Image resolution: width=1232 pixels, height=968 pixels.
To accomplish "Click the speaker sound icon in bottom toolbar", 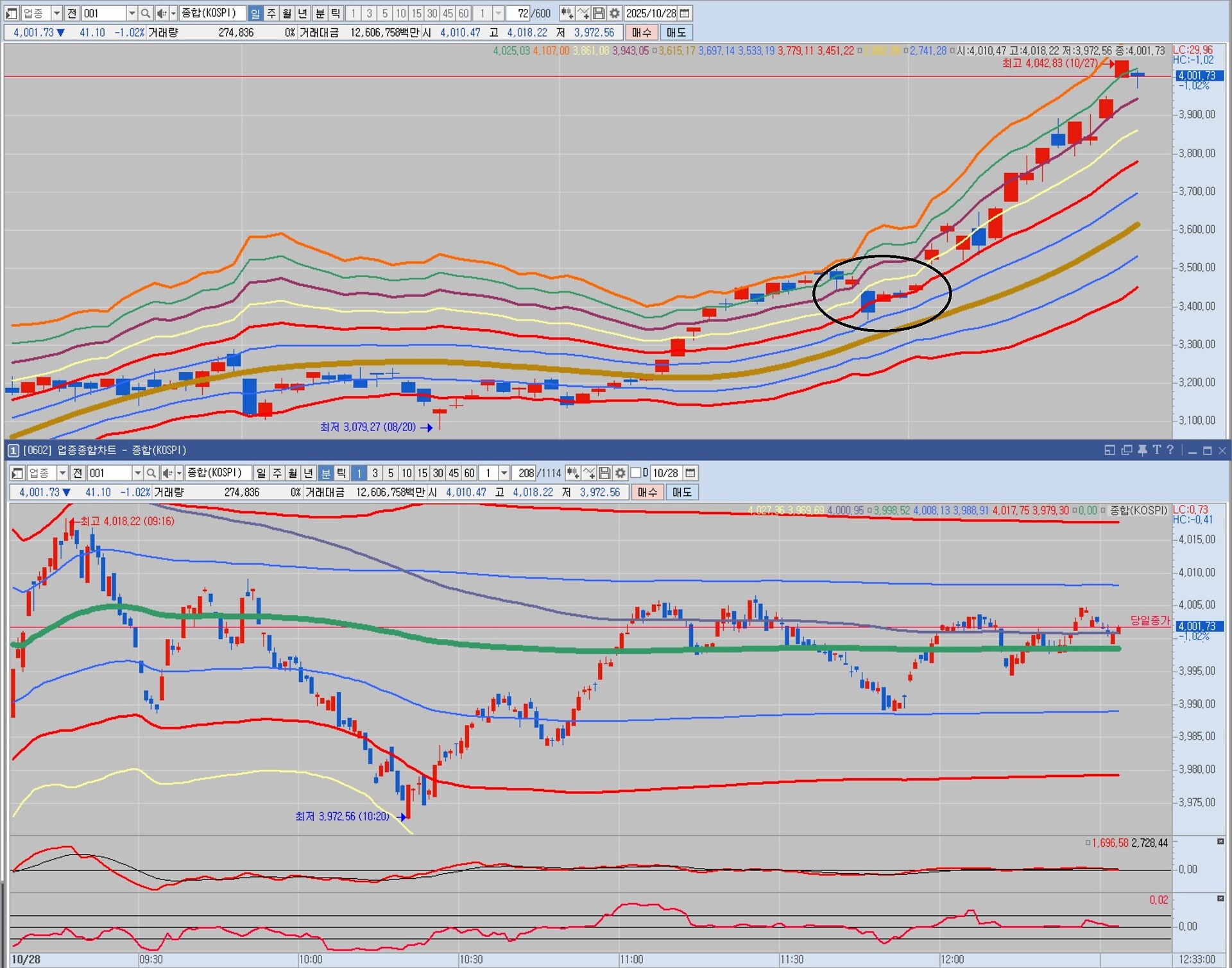I will [167, 473].
